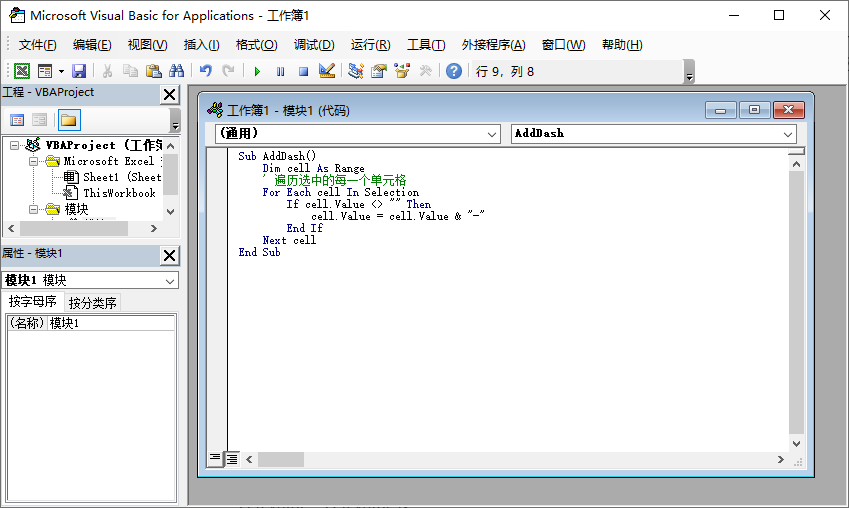The width and height of the screenshot is (849, 508).
Task: Paste from clipboard toolbar icon
Action: click(154, 71)
